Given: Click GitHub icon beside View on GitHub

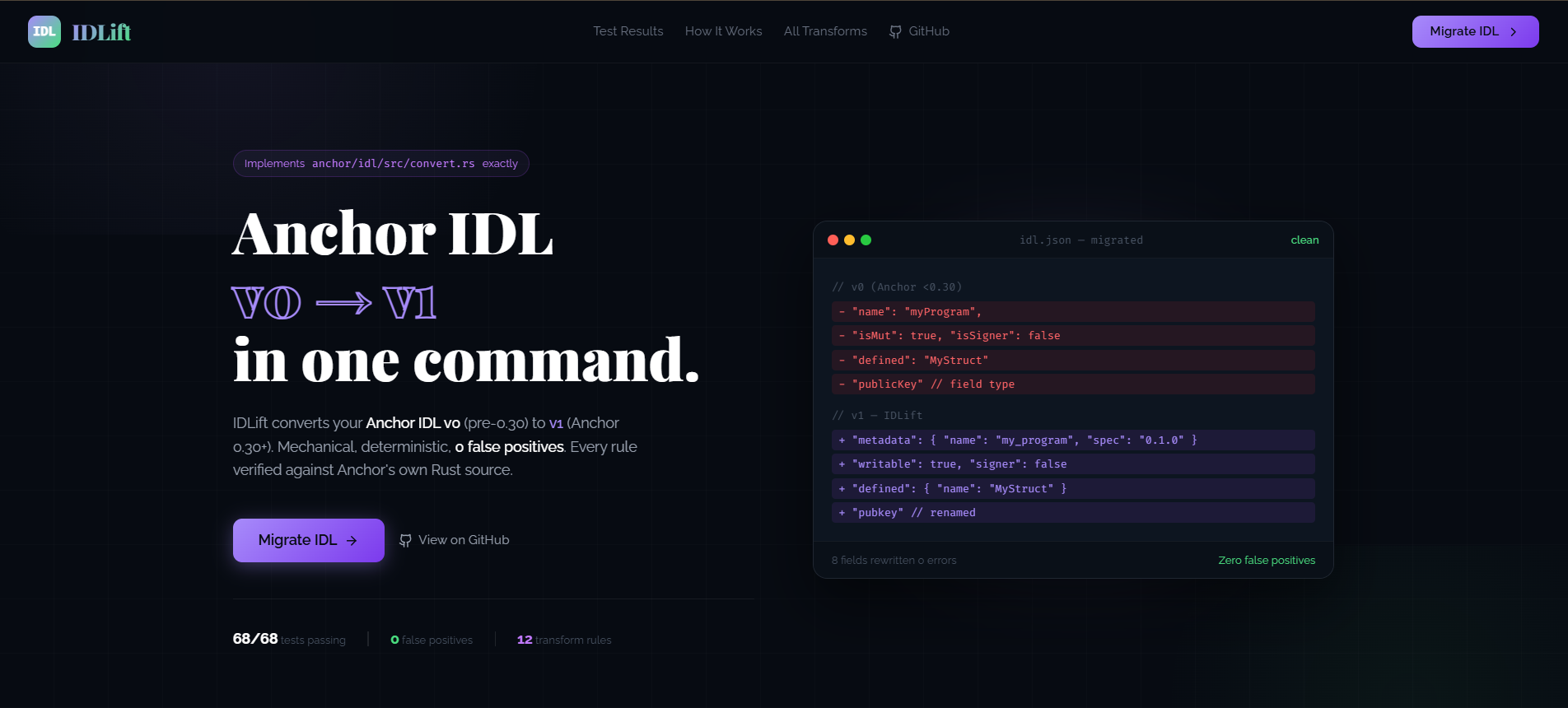Looking at the screenshot, I should click(405, 541).
